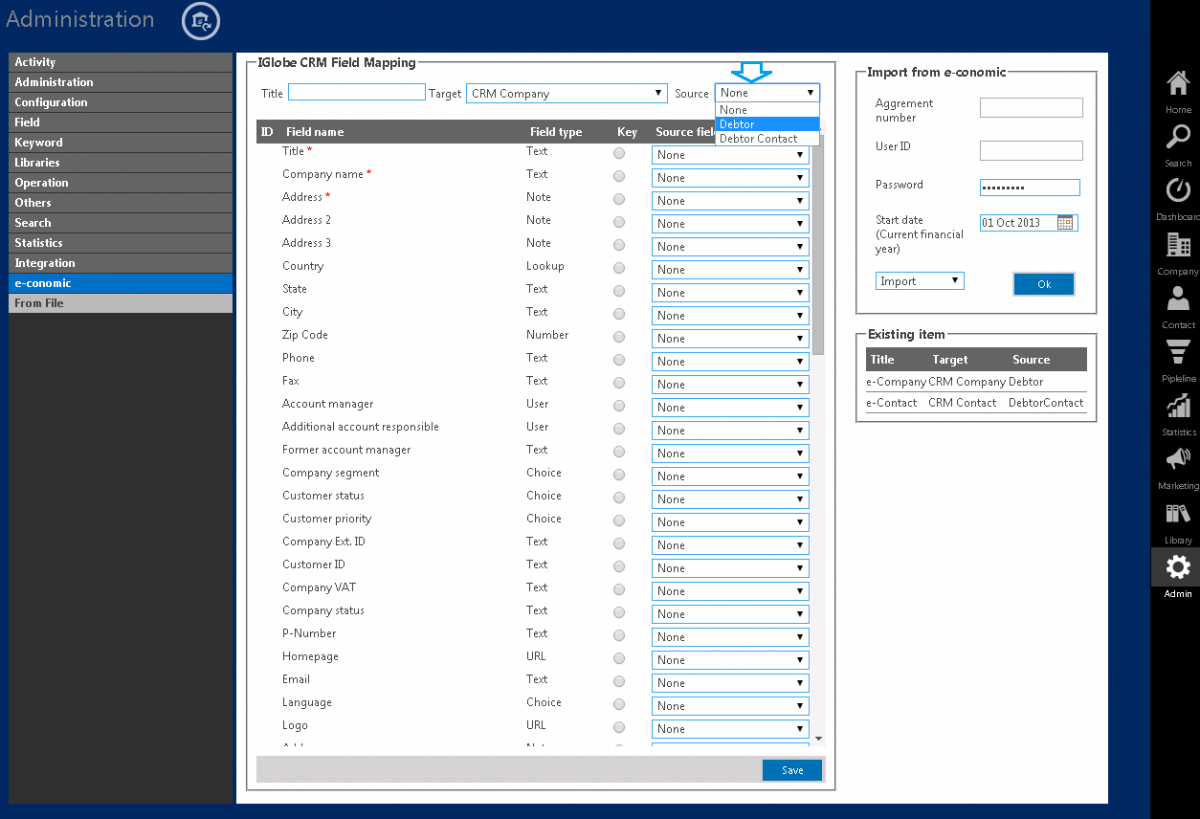The image size is (1200, 819).
Task: Open the Configuration menu section
Action: [x=121, y=102]
